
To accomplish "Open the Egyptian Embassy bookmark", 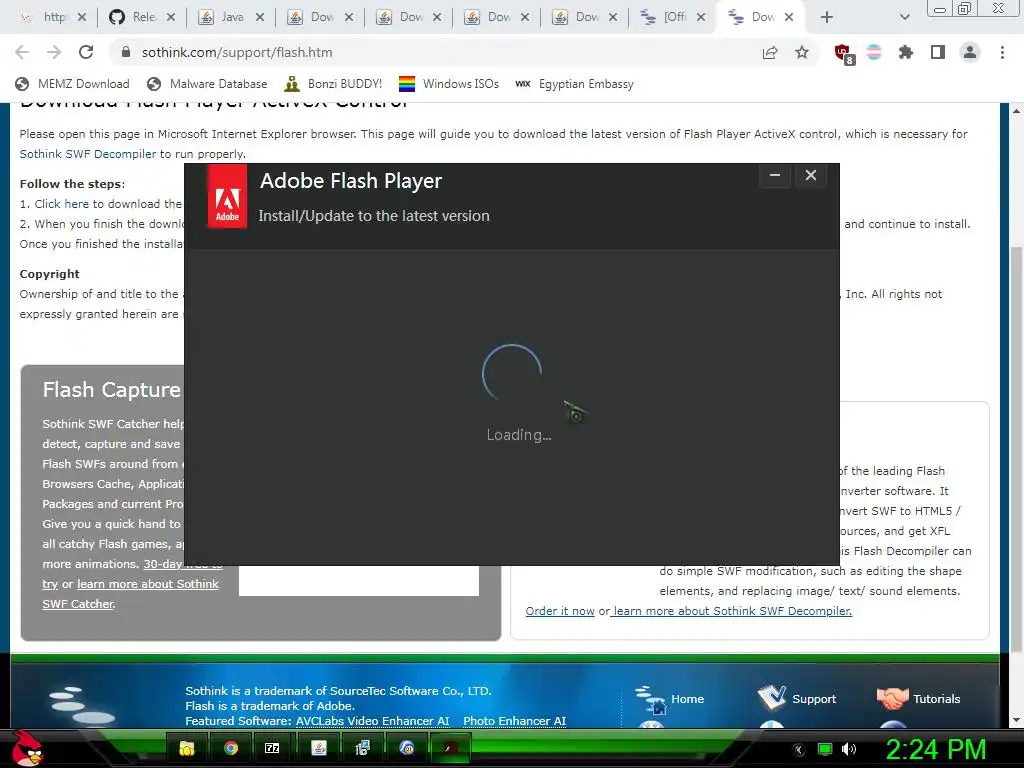I will click(574, 84).
